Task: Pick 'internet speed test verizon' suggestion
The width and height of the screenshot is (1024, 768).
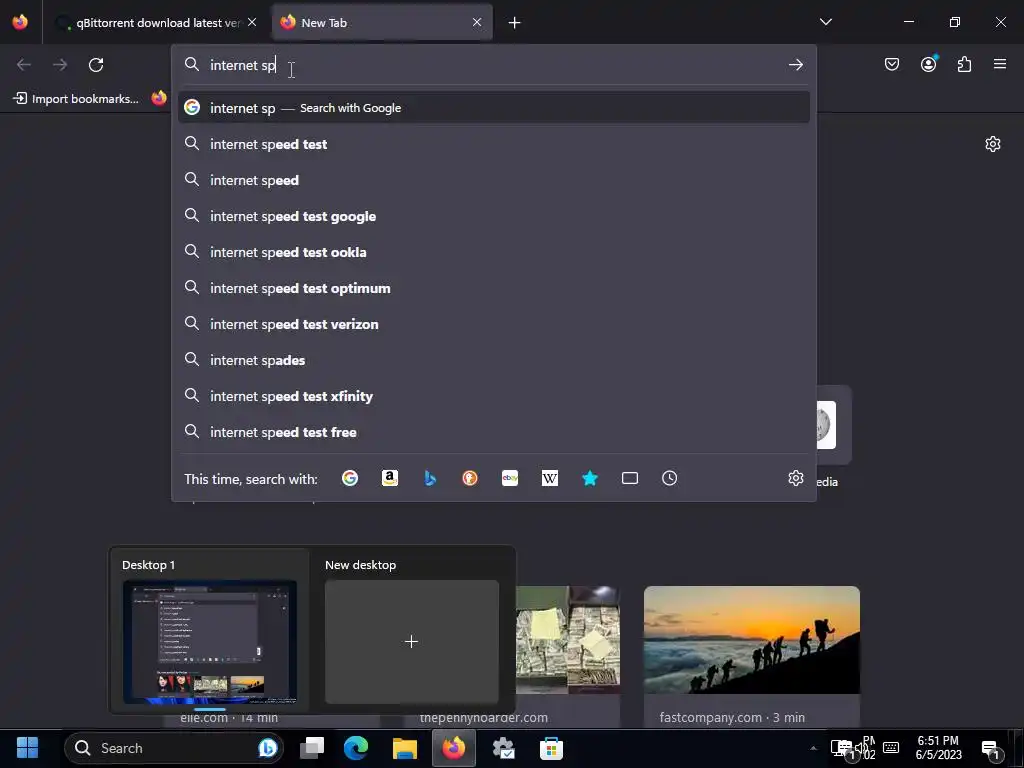Action: tap(494, 324)
